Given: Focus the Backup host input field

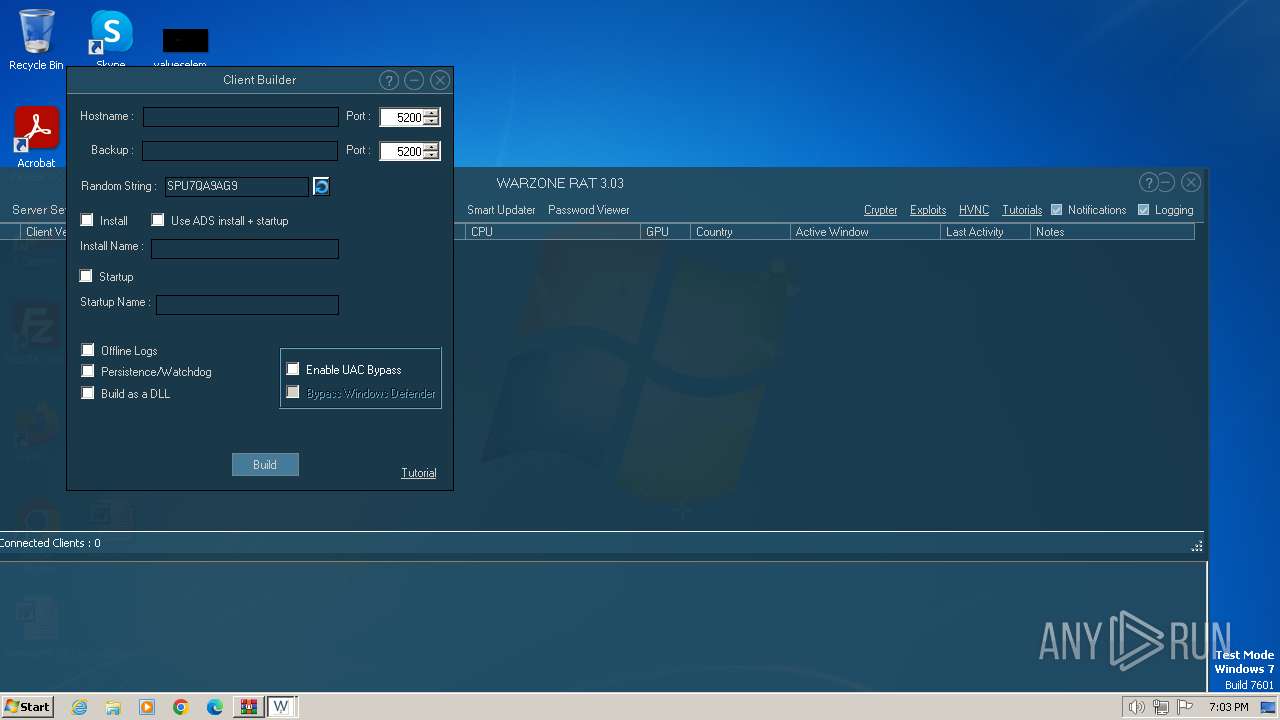Looking at the screenshot, I should pyautogui.click(x=240, y=151).
